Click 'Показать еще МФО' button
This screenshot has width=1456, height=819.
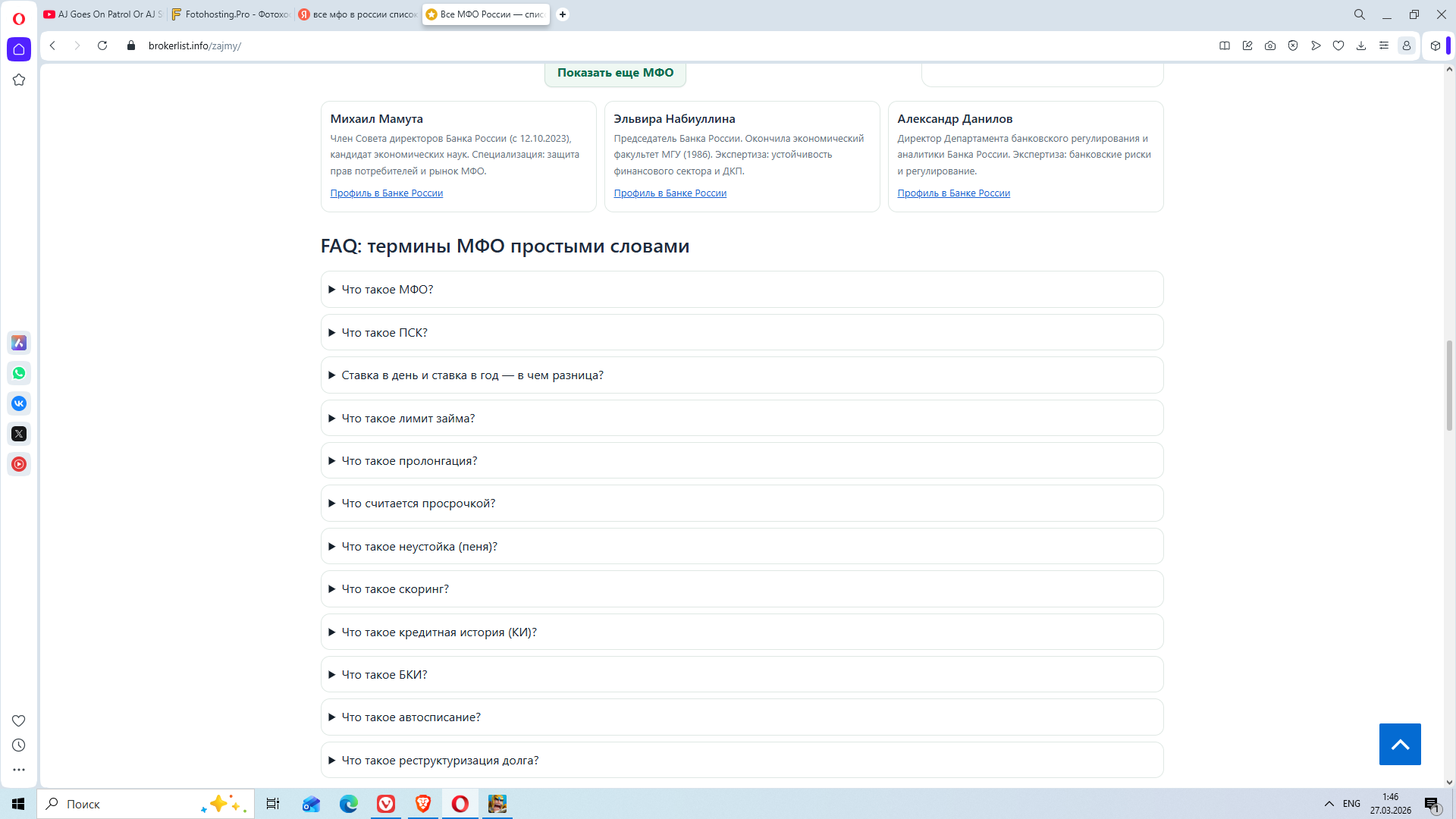coord(615,73)
